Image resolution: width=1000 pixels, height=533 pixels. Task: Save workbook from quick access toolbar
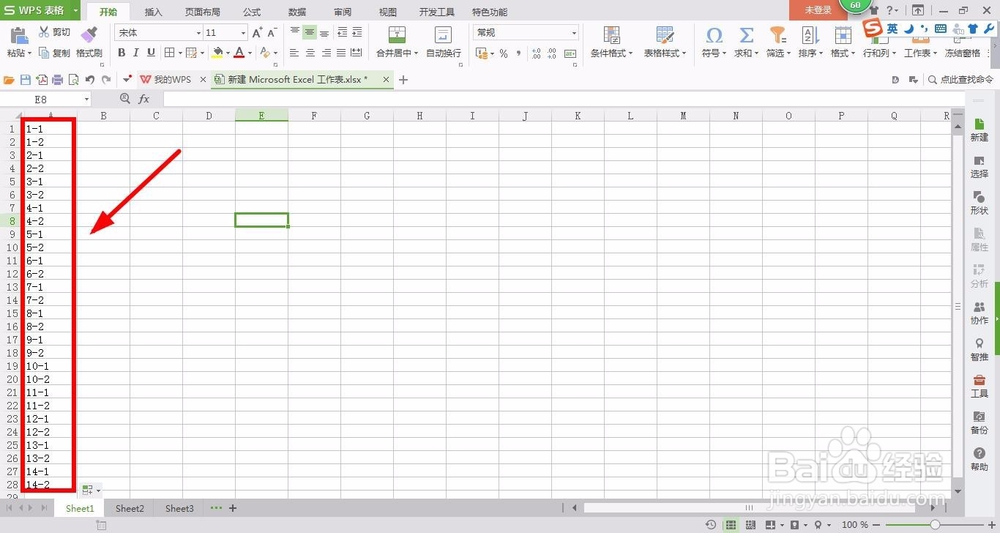coord(26,80)
